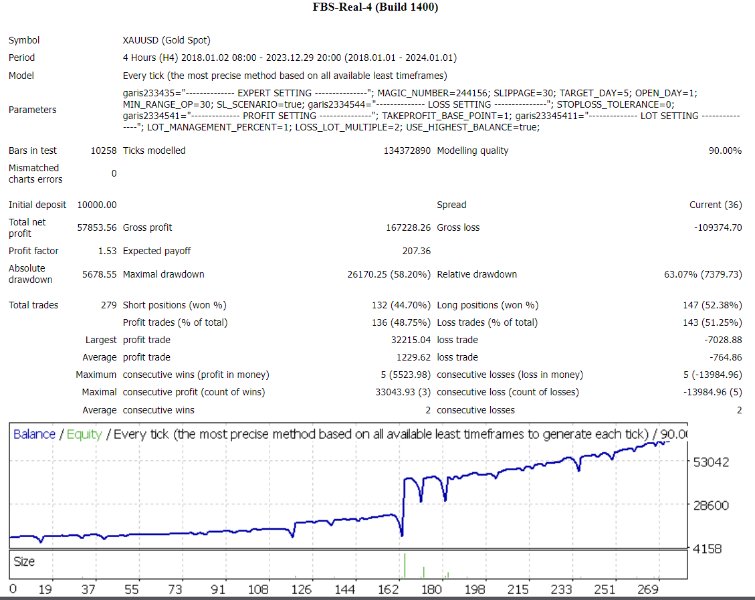Screen dimensions: 755x600
Task: Click the Size panel label
Action: pos(24,562)
